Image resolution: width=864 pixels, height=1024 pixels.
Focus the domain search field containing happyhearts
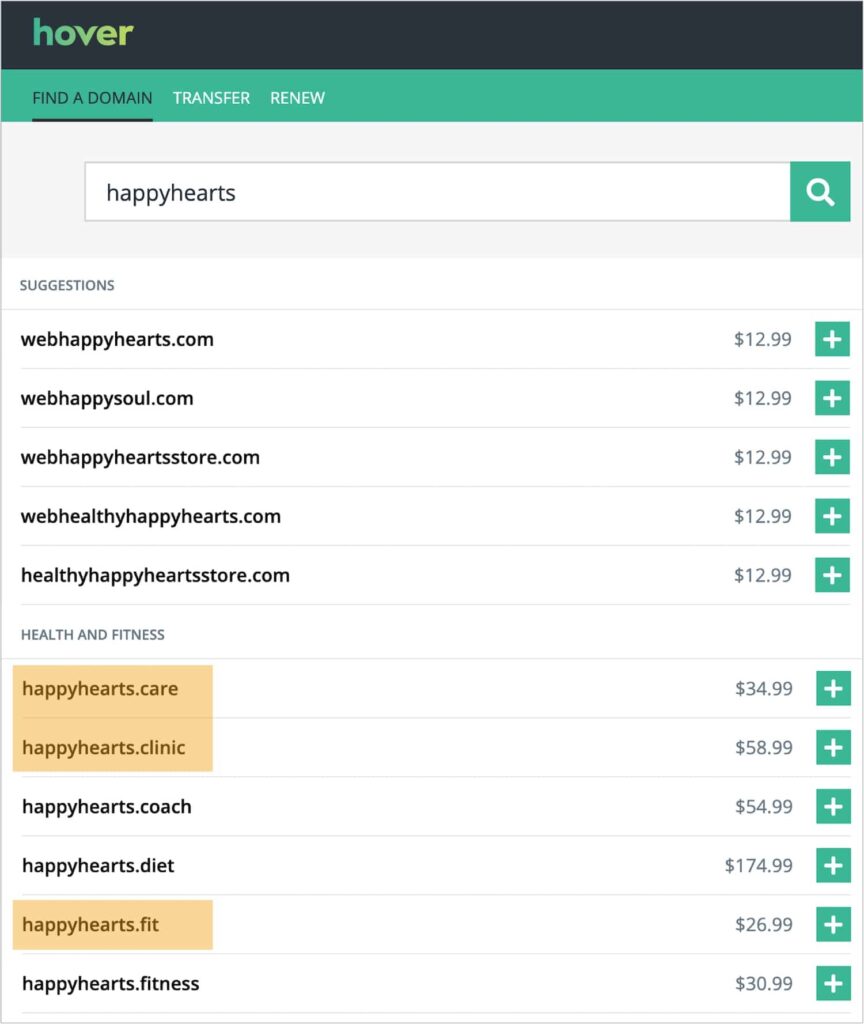click(x=438, y=192)
